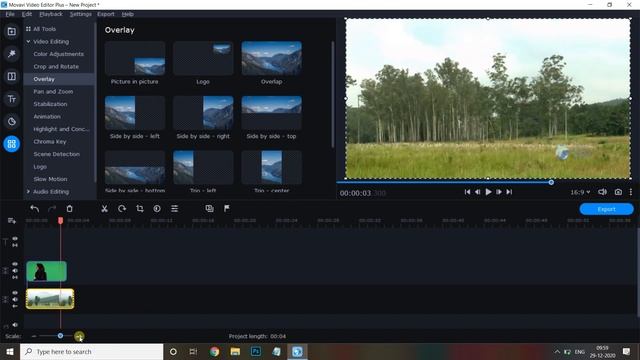Show hidden system tray icons chevron
Image resolution: width=640 pixels, height=360 pixels.
point(557,352)
